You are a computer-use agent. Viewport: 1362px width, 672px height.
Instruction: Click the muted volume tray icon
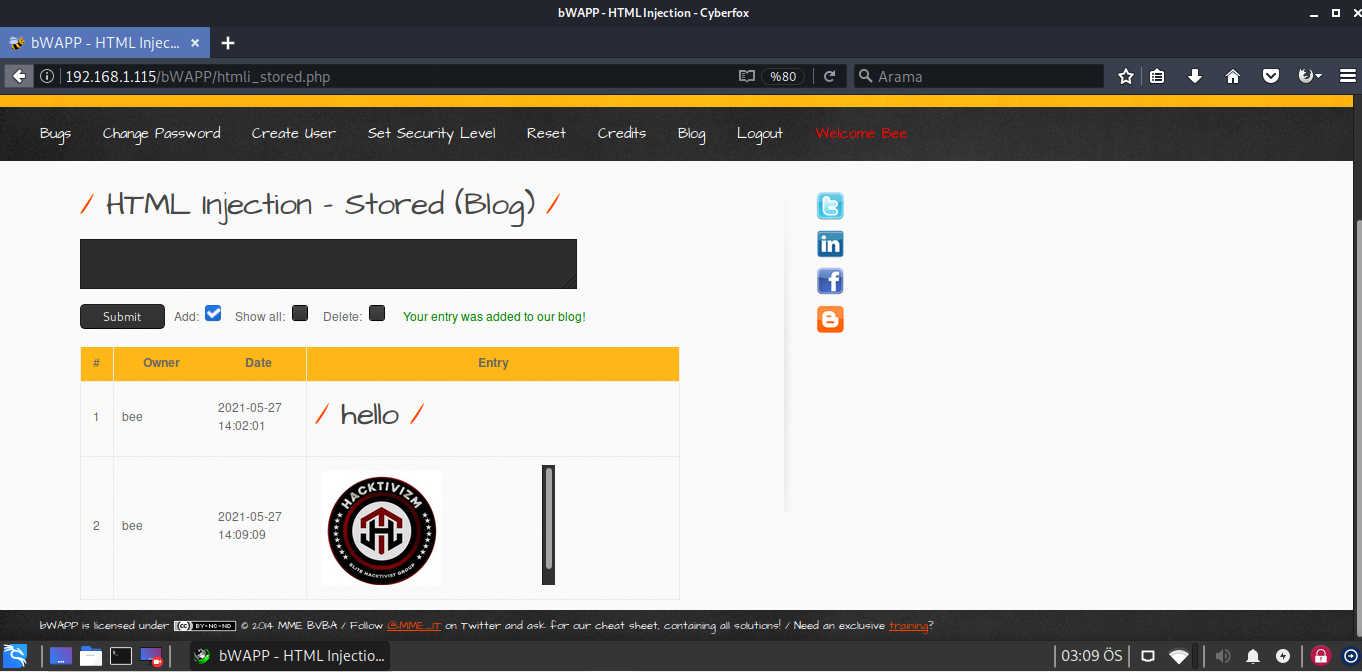pyautogui.click(x=1222, y=656)
